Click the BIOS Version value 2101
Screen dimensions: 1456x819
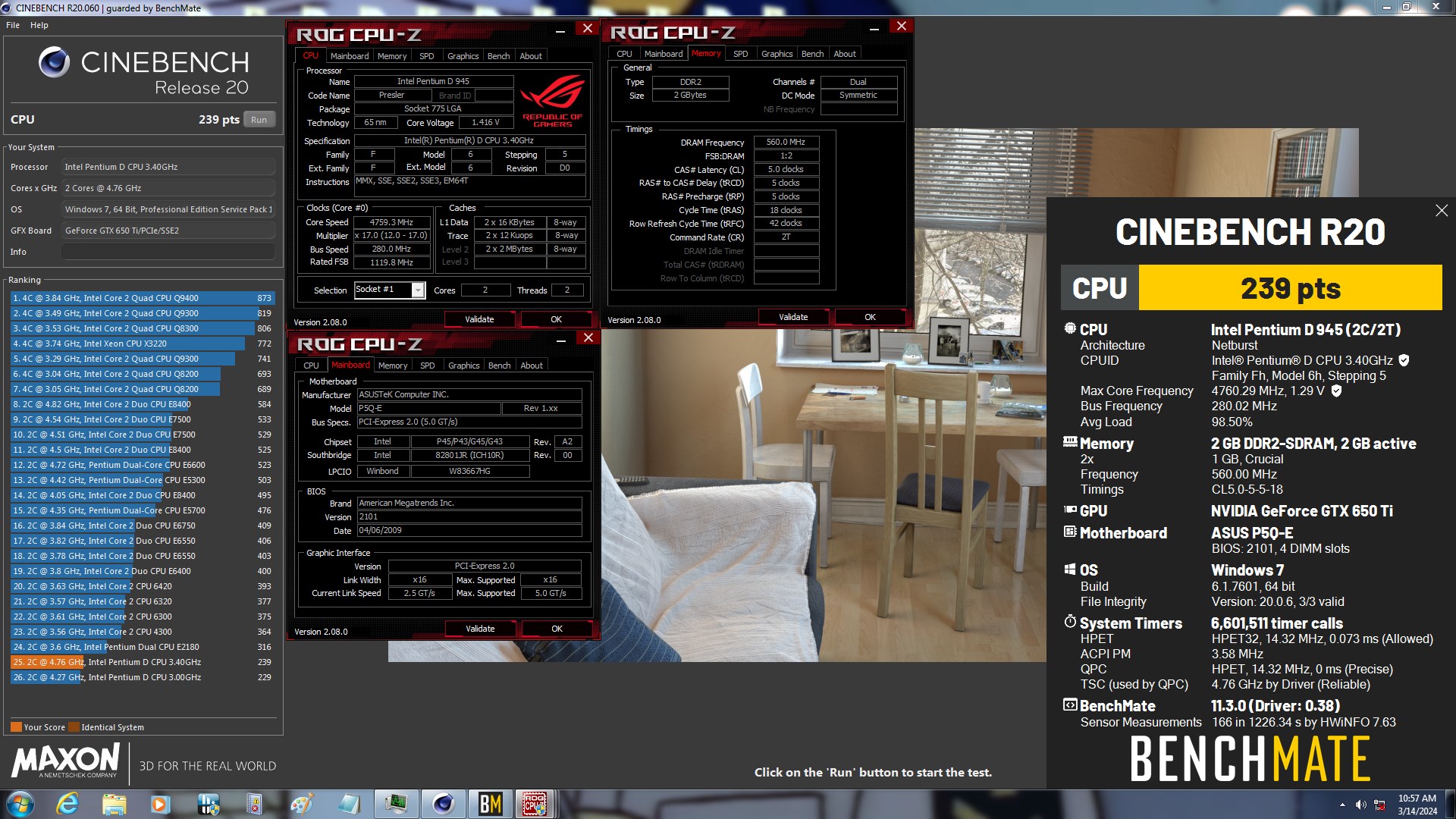coord(469,517)
